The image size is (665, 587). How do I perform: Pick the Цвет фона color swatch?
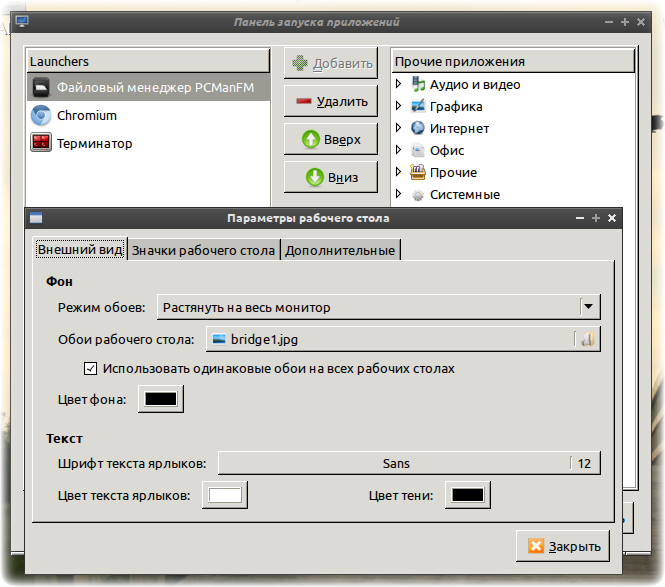pos(161,399)
